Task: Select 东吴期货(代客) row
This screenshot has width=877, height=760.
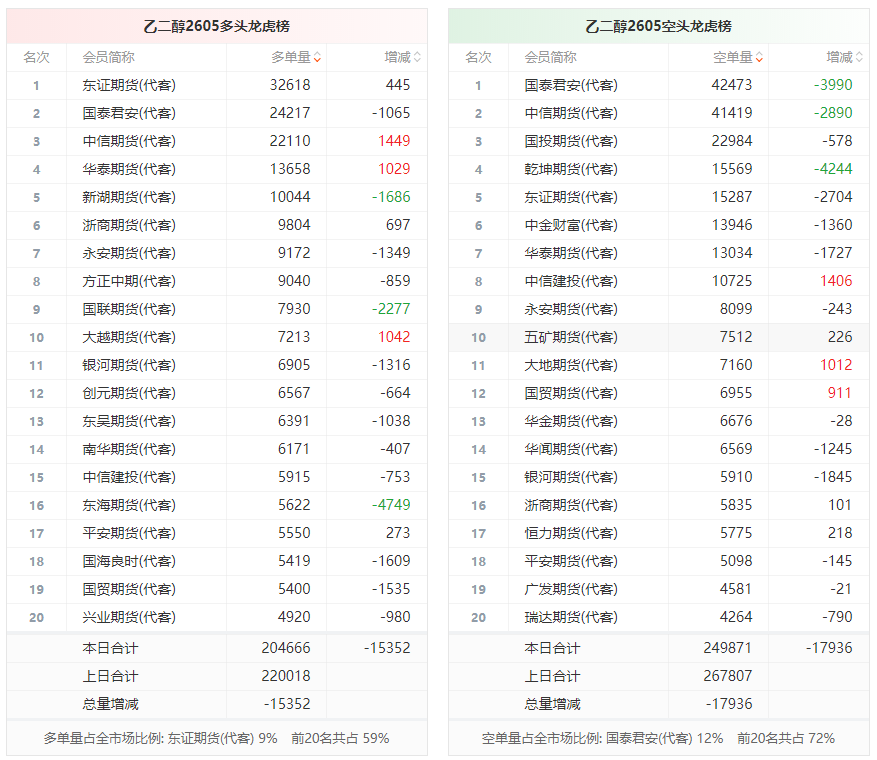Action: [x=217, y=421]
